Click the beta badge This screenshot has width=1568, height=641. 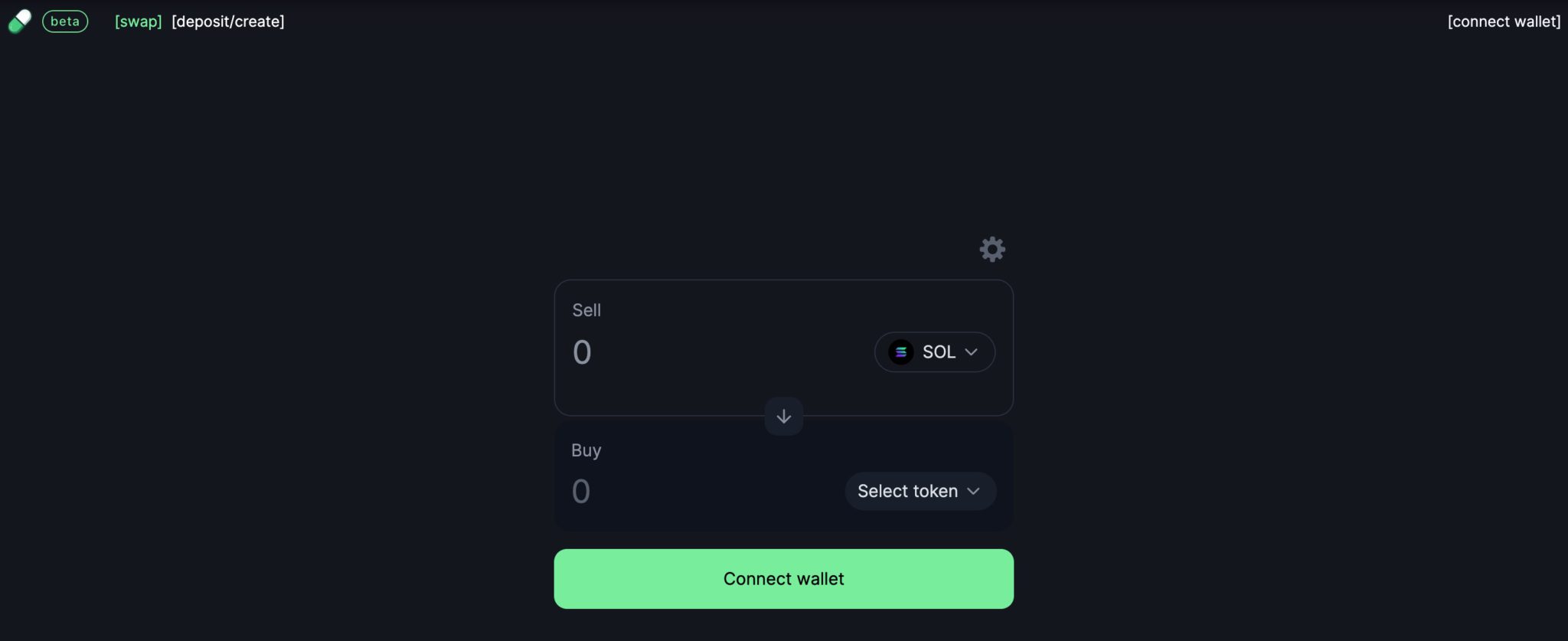(x=64, y=21)
